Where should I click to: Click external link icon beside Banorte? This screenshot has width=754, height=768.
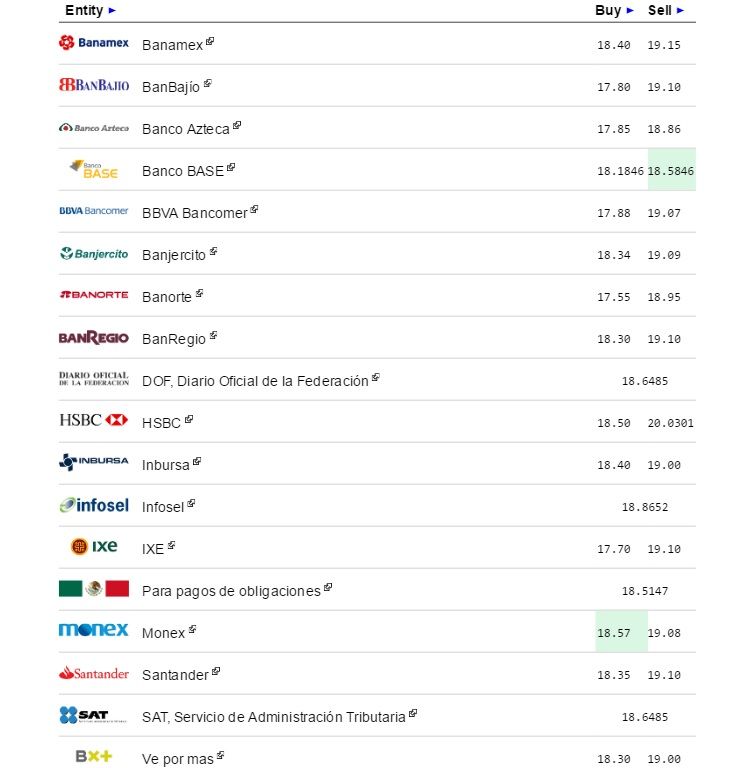click(x=200, y=294)
